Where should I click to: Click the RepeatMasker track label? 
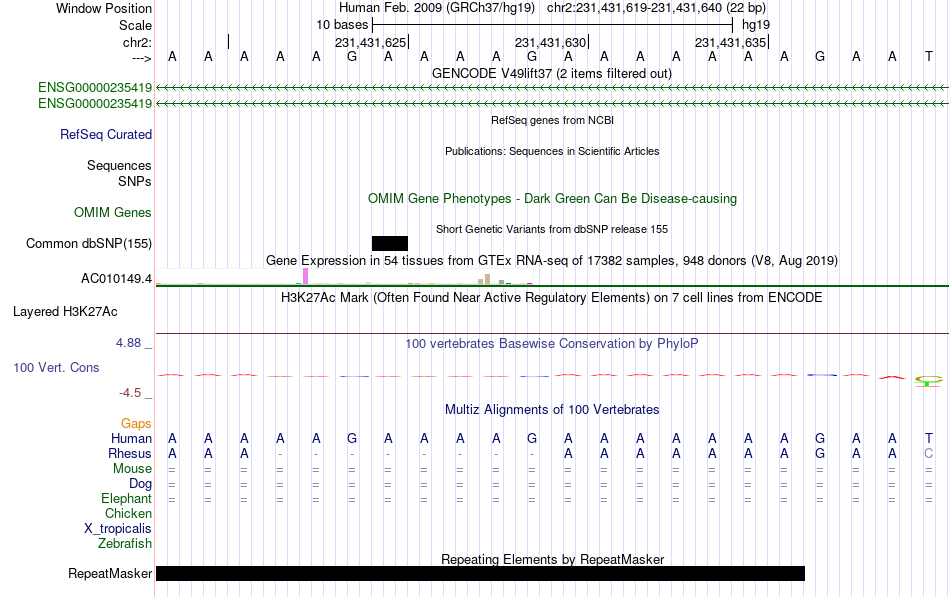pos(110,573)
